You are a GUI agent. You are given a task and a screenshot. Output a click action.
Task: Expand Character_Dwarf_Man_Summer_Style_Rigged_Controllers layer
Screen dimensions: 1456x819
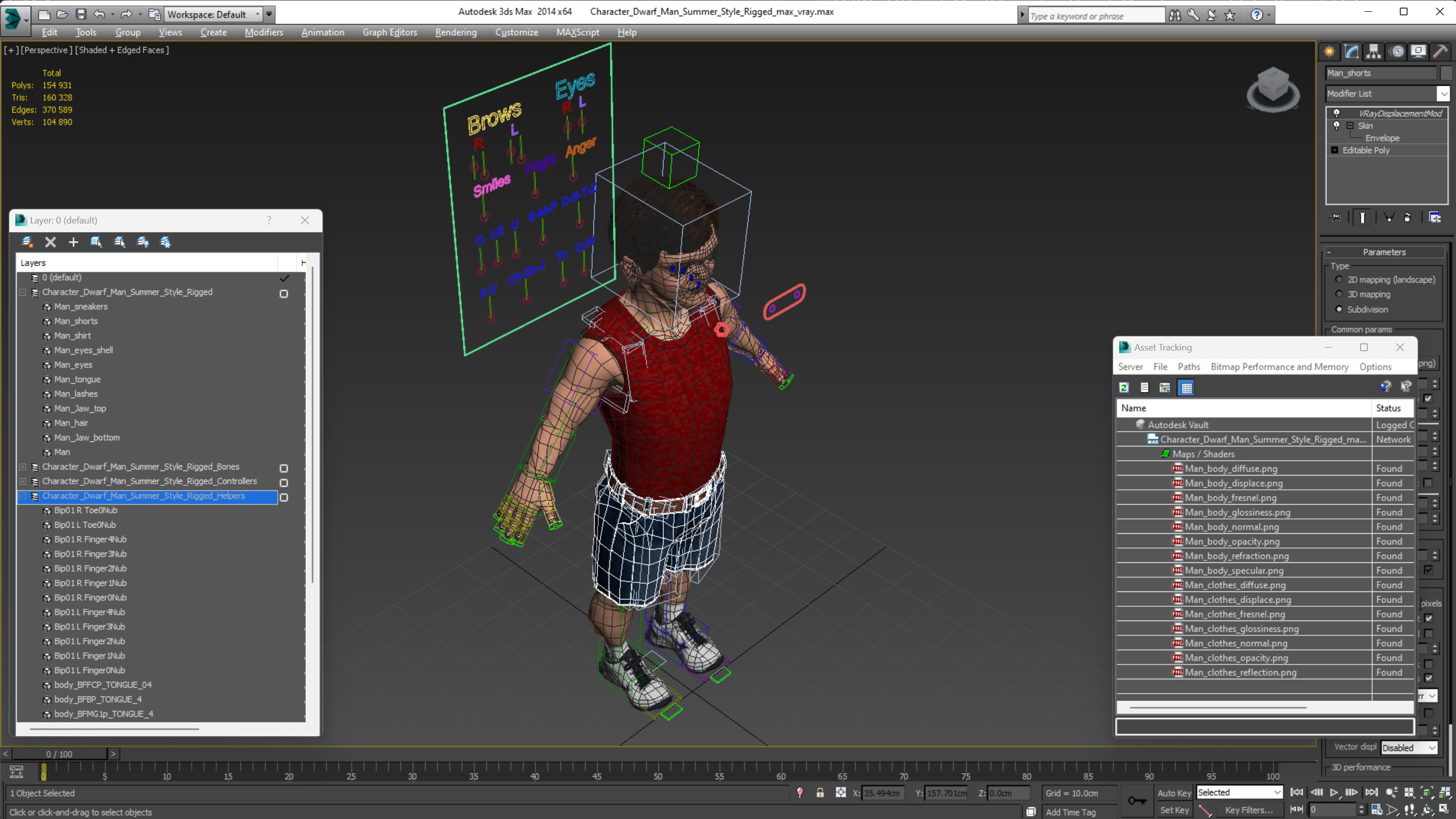(x=22, y=481)
